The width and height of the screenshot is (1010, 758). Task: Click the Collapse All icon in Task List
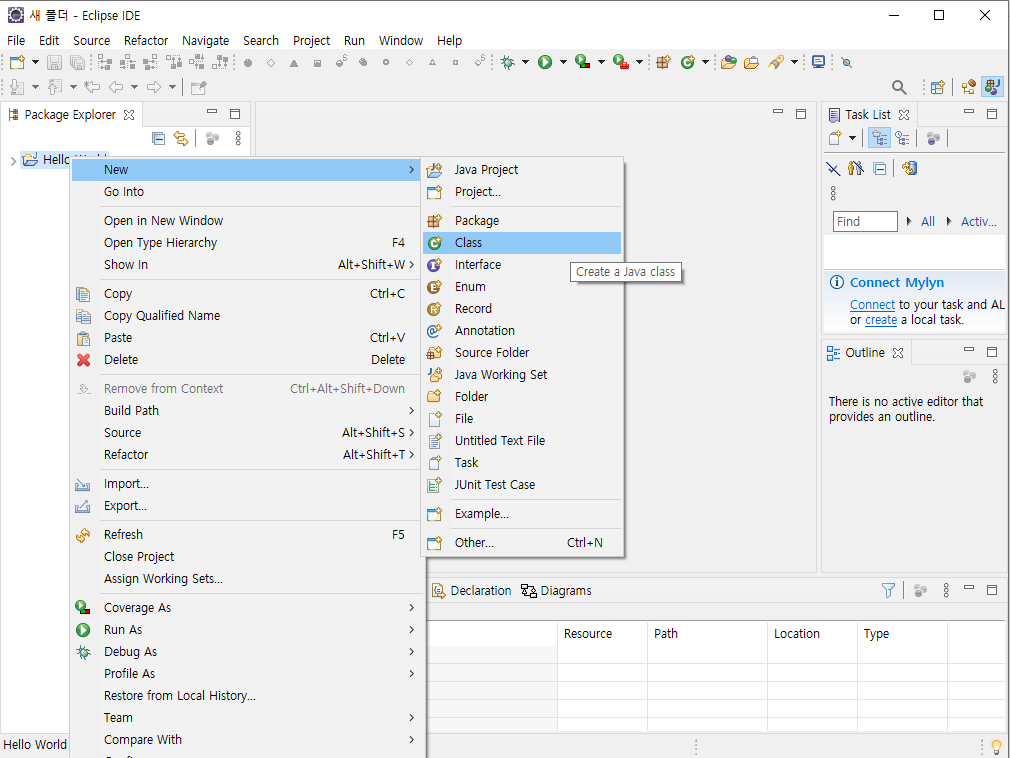(879, 169)
